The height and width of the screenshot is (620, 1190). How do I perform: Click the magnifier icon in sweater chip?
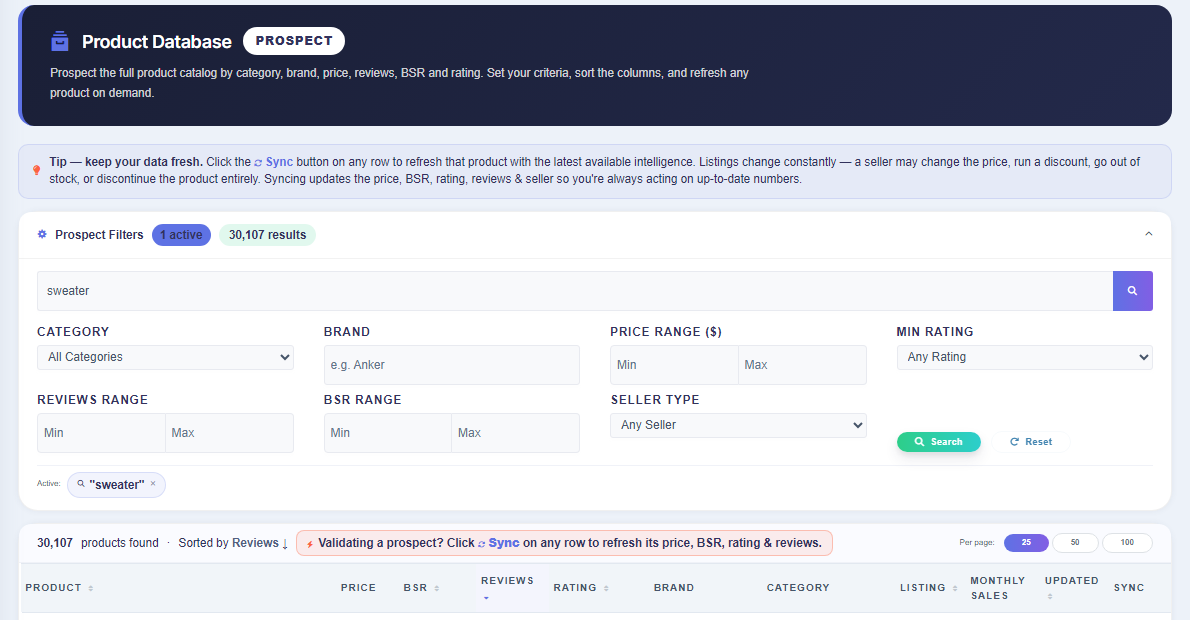pyautogui.click(x=81, y=483)
